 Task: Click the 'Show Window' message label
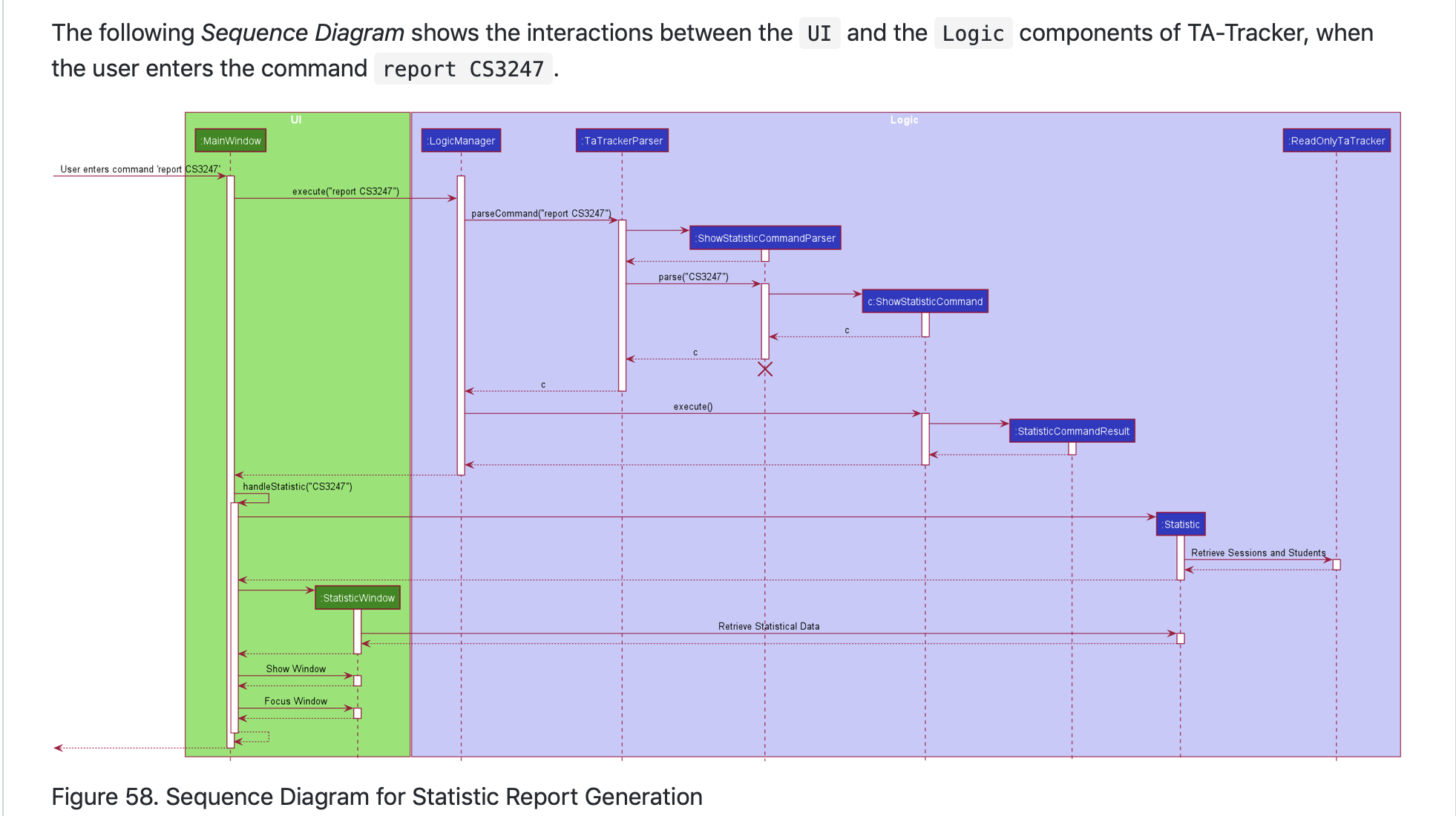point(295,668)
